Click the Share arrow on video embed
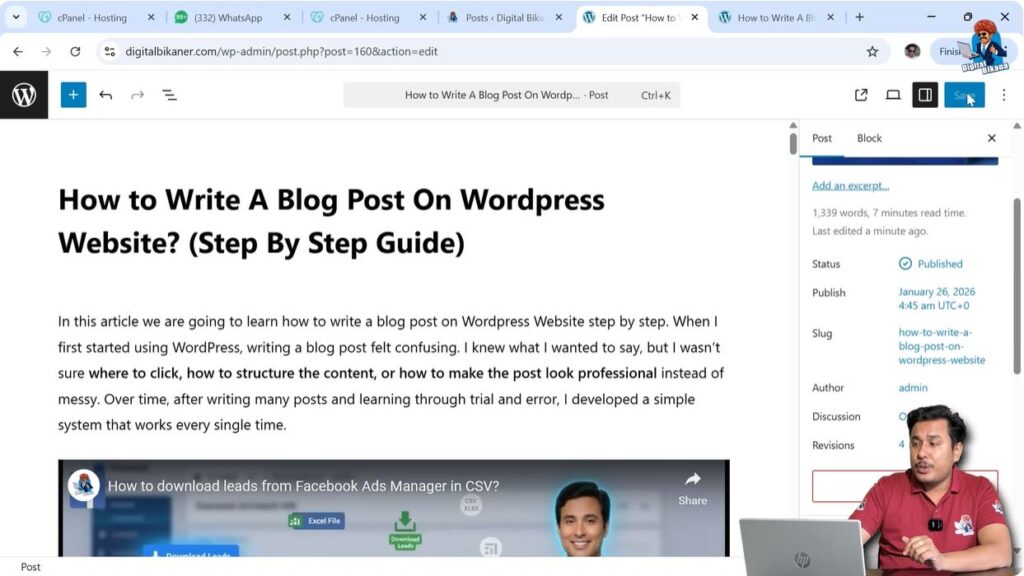Screen dimensions: 1024x576 [x=692, y=484]
